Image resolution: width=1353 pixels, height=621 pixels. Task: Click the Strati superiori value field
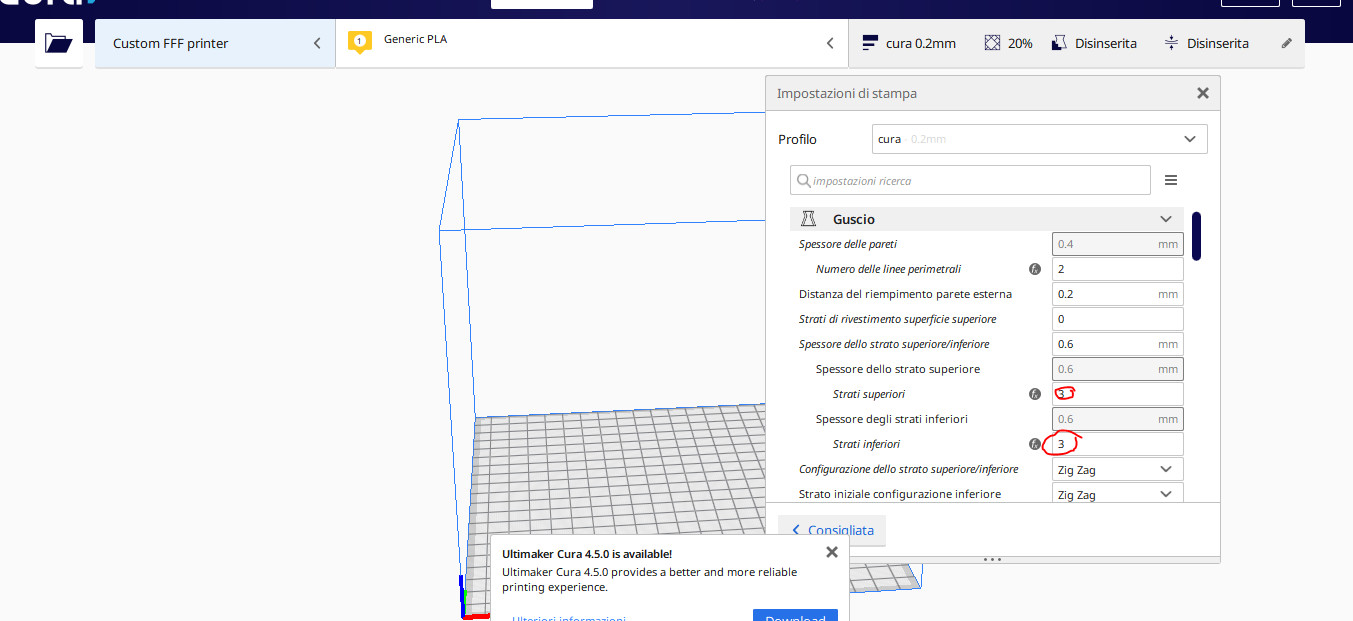coord(1118,394)
